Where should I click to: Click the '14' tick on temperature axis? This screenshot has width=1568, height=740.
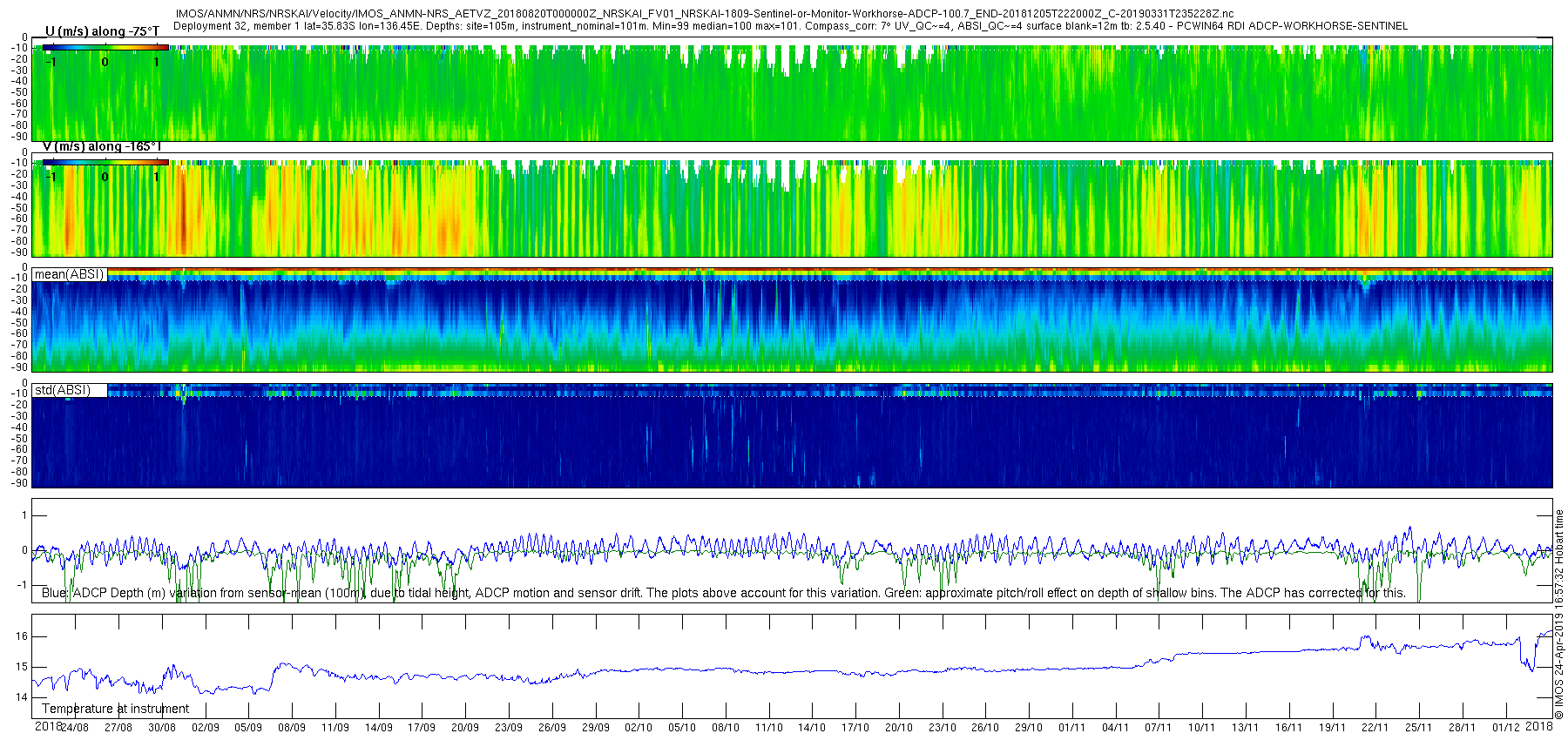22,697
